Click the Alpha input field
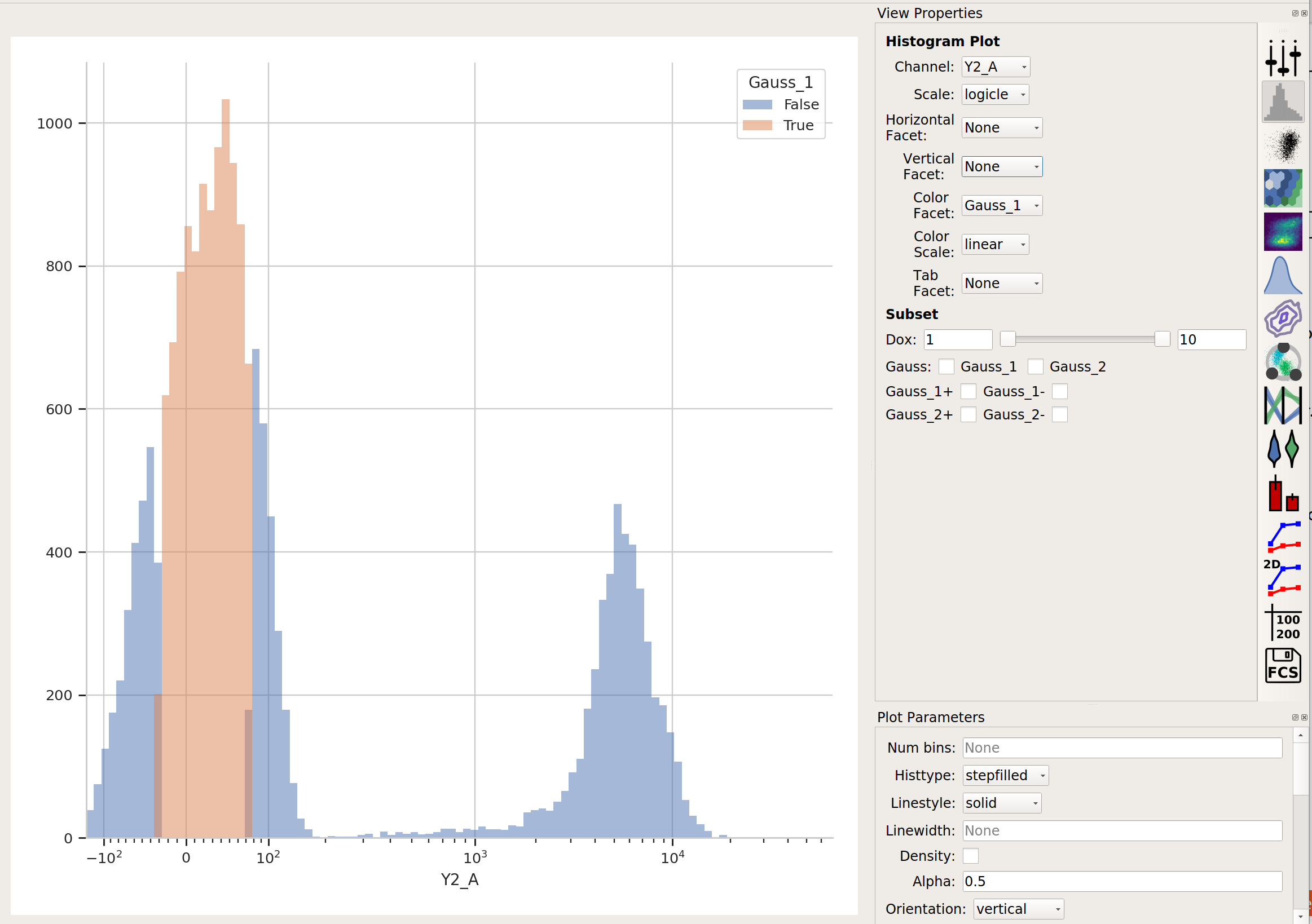 [1122, 882]
